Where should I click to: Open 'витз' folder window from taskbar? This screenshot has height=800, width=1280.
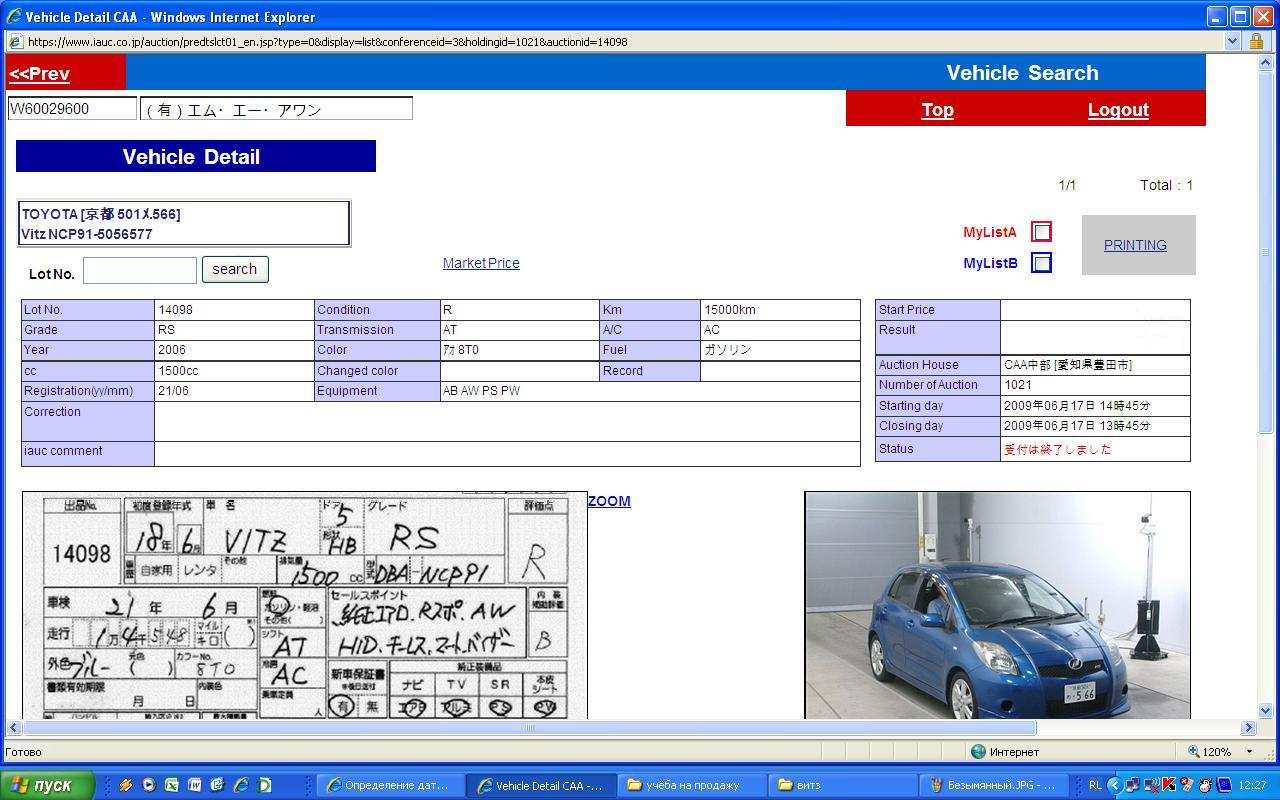pos(842,785)
